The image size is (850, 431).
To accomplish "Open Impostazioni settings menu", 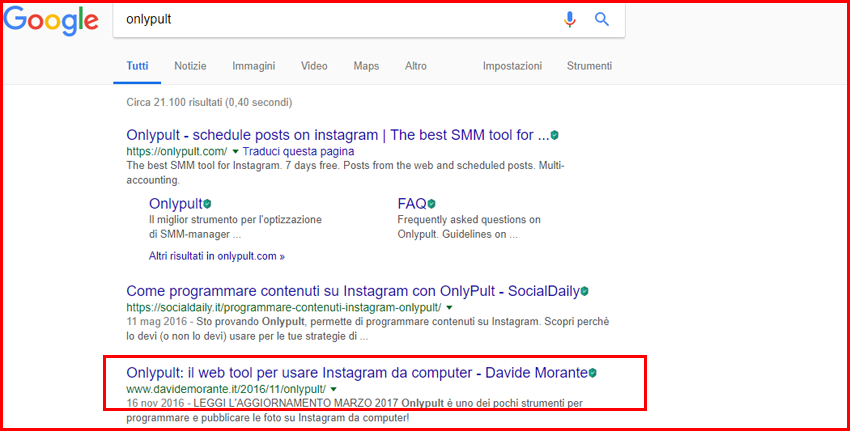I will tap(512, 66).
